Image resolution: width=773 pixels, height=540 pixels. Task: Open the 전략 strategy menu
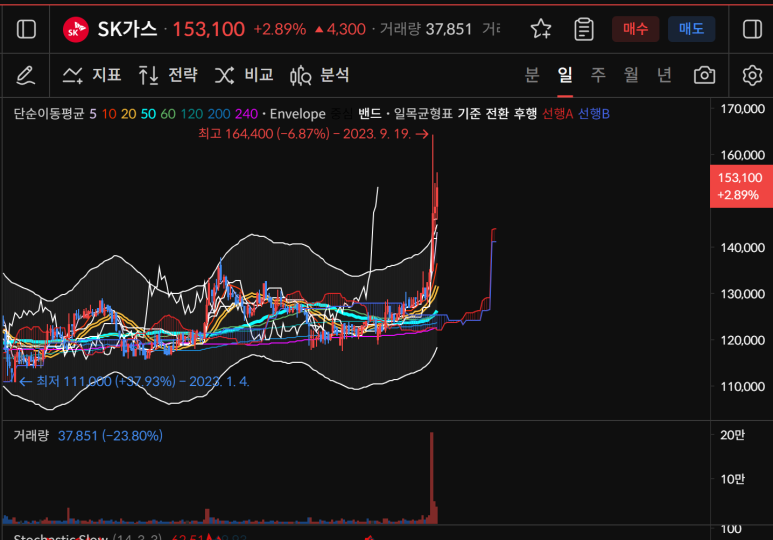[x=168, y=75]
